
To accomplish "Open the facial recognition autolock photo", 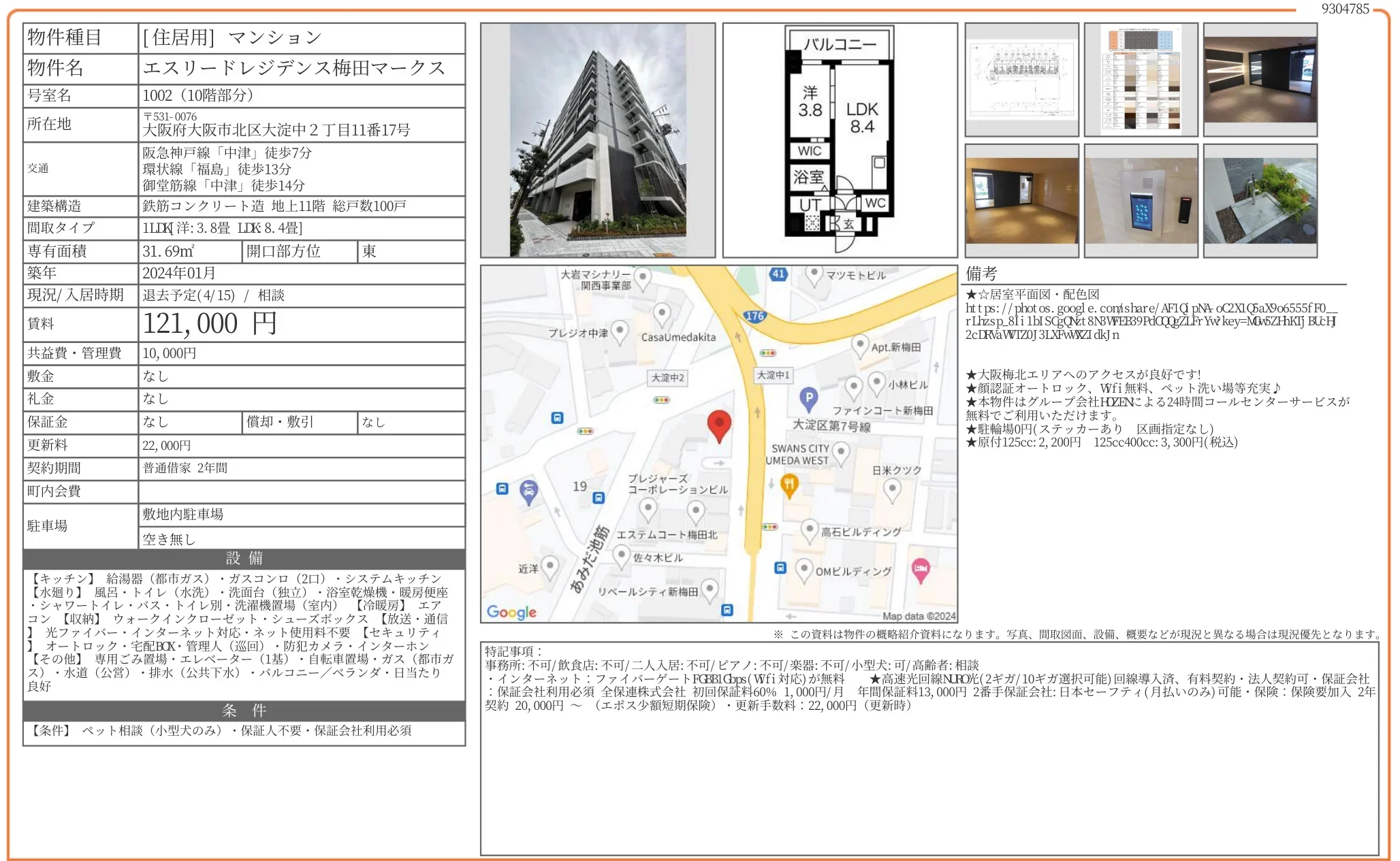I will coord(1141,201).
